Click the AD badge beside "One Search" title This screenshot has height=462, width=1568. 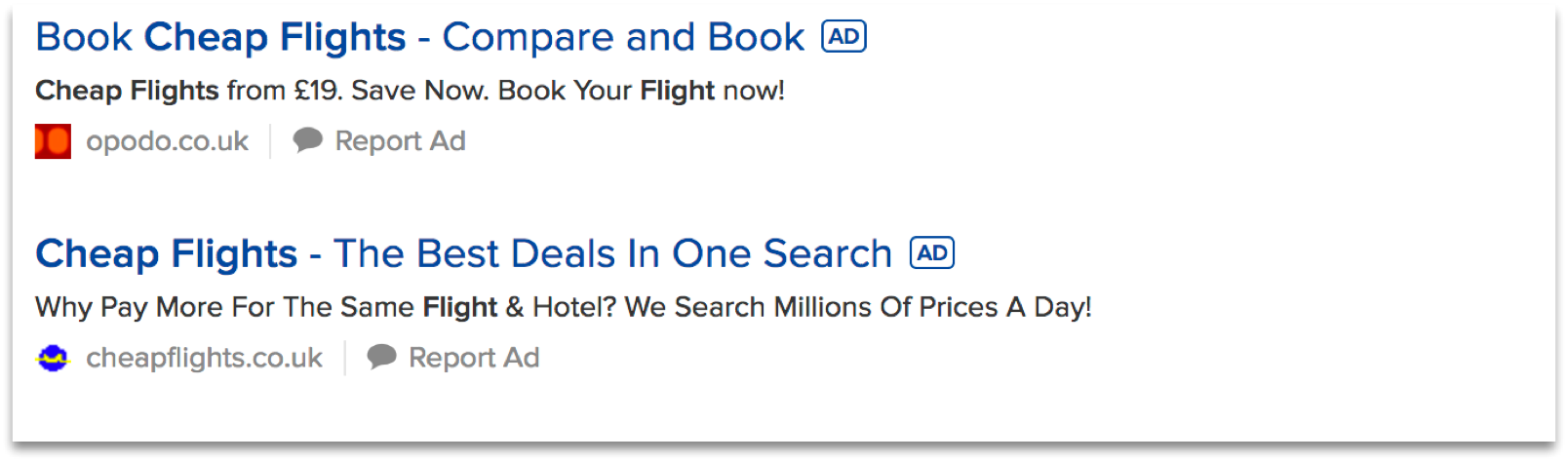click(x=931, y=253)
